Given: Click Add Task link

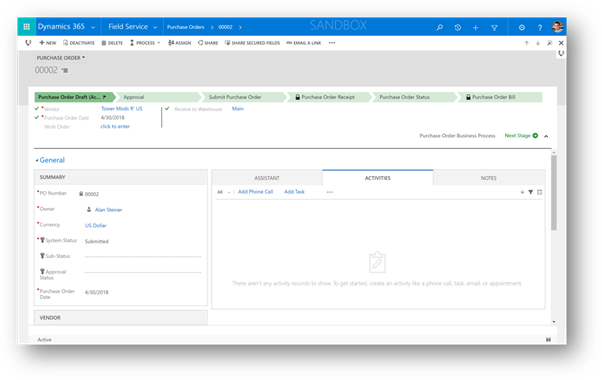Looking at the screenshot, I should coord(294,192).
